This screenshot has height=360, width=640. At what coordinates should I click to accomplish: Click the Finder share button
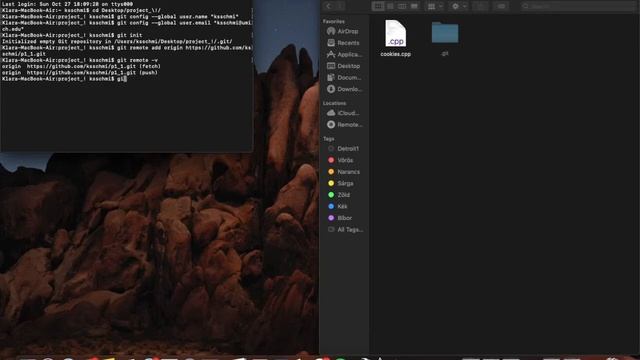pos(481,6)
